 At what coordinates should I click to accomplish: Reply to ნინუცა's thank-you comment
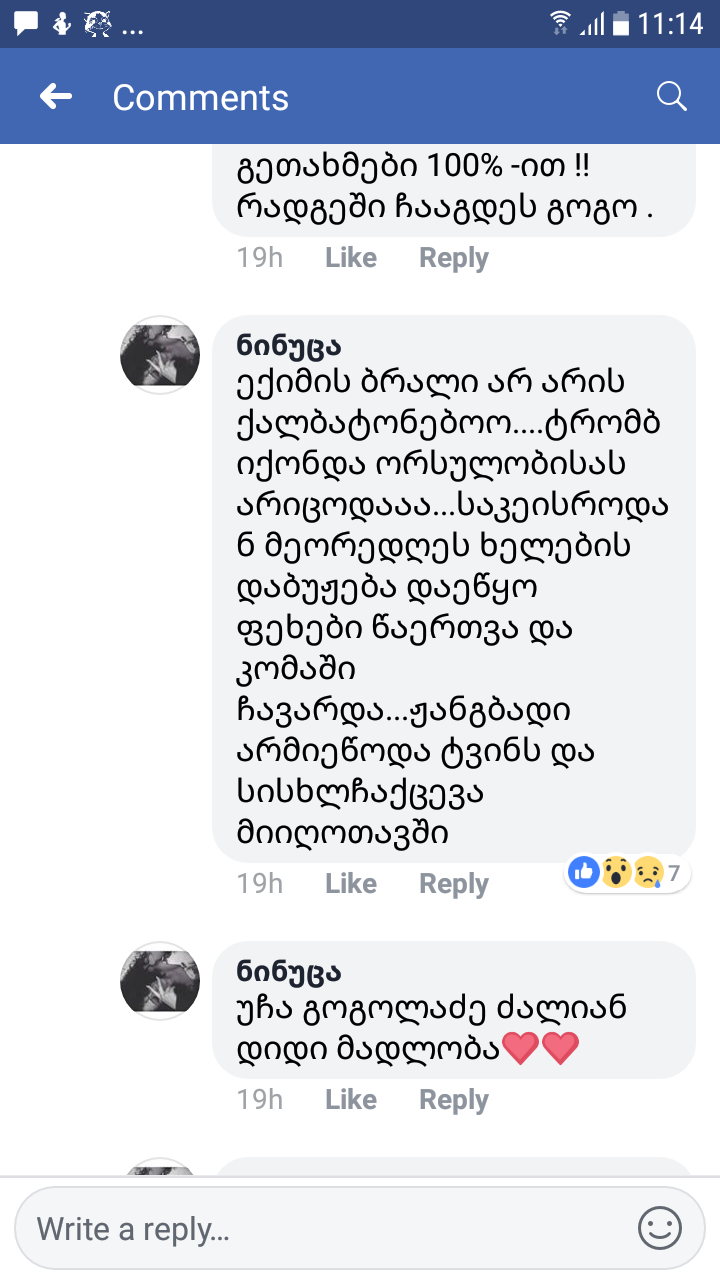click(x=453, y=1099)
